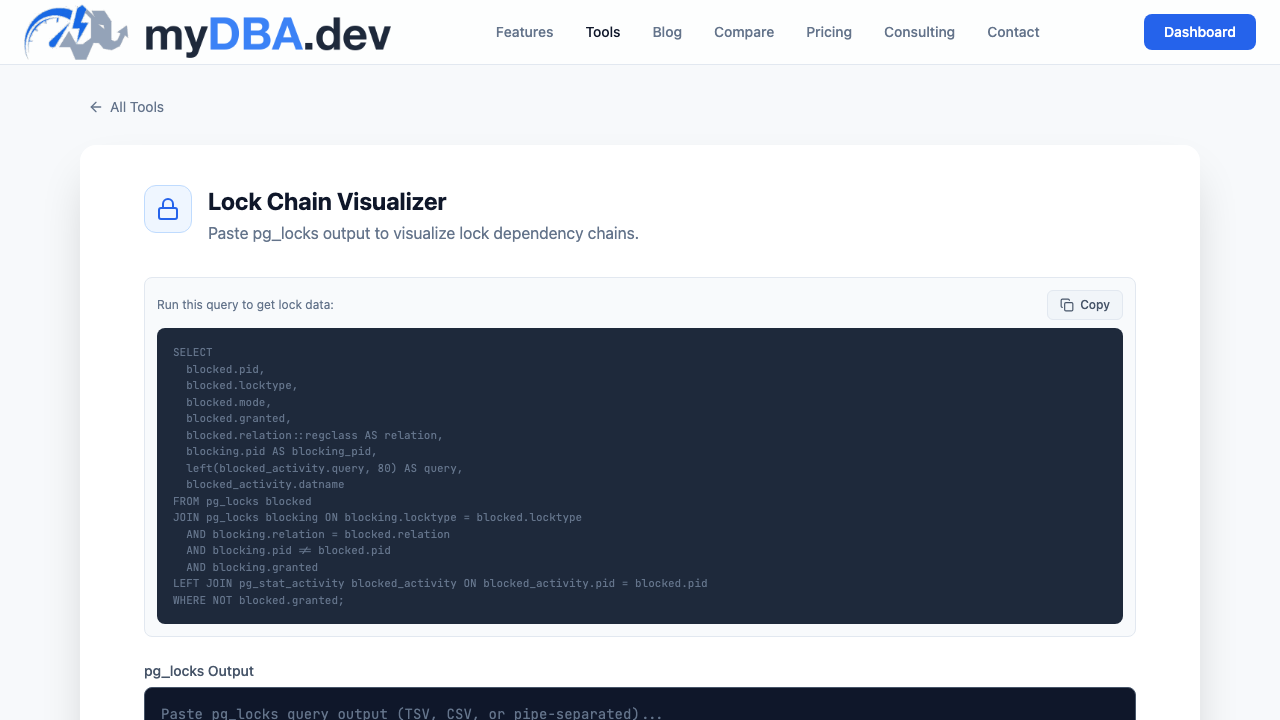Open the Consulting navigation link
The width and height of the screenshot is (1280, 720).
click(919, 32)
